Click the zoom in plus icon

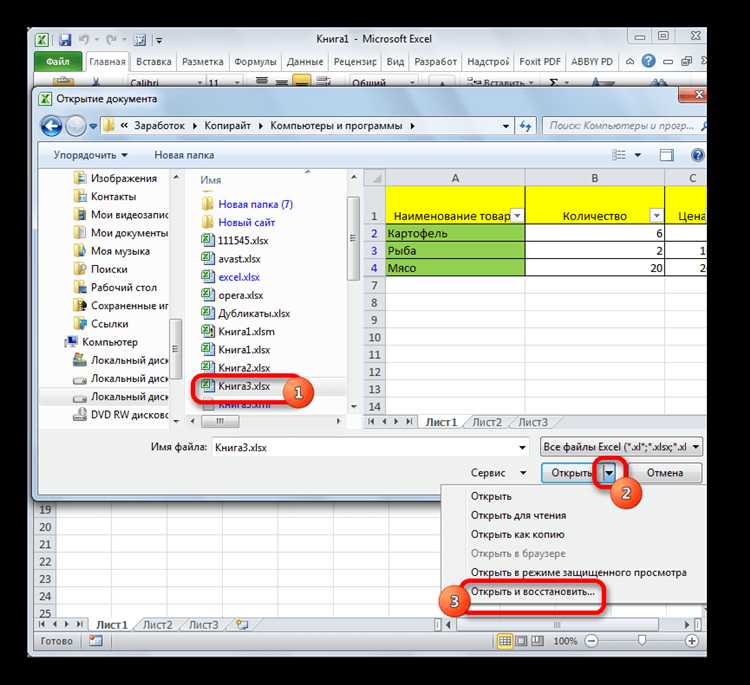coord(692,641)
